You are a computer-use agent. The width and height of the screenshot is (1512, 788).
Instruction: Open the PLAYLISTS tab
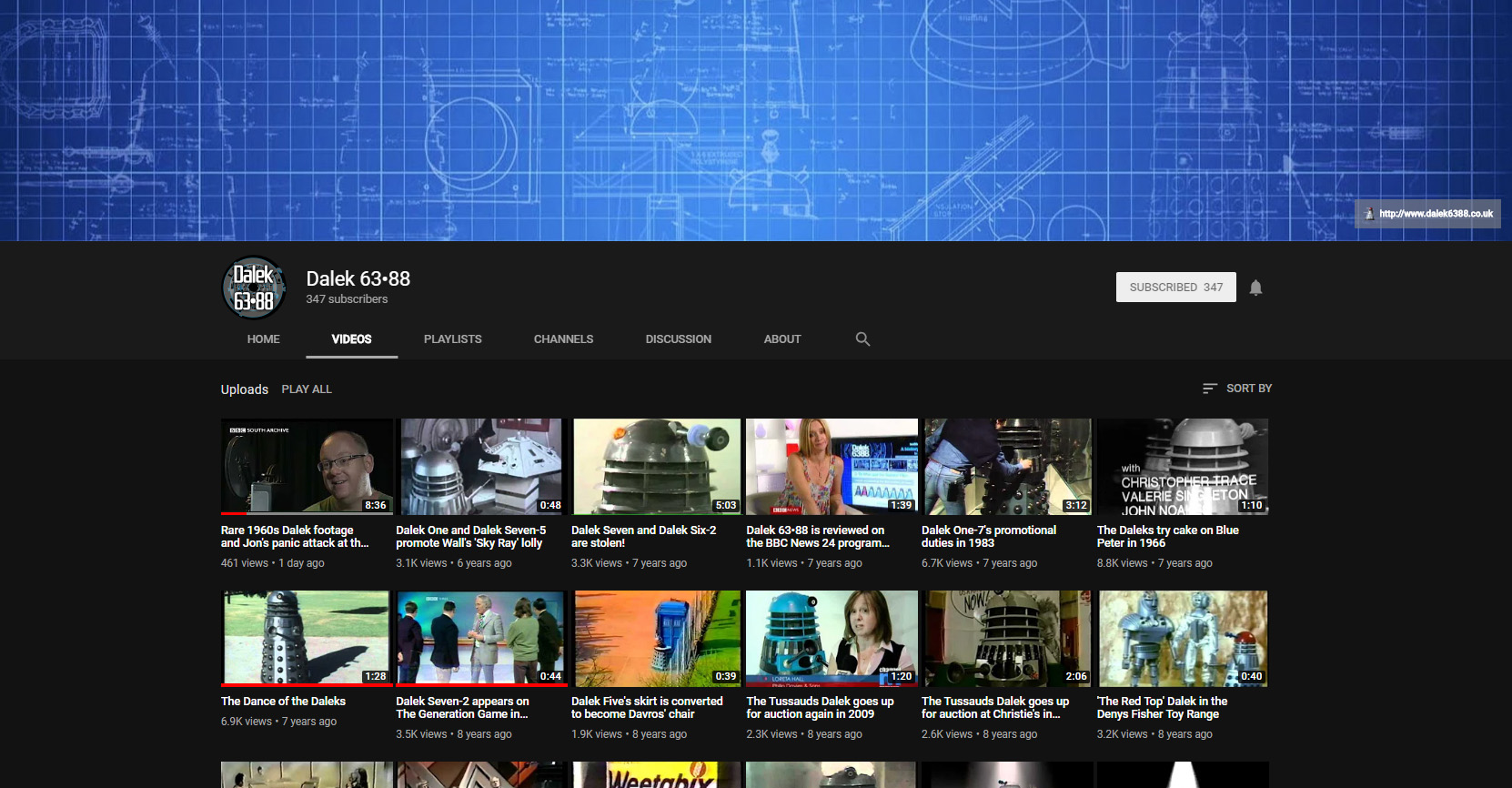pyautogui.click(x=452, y=338)
